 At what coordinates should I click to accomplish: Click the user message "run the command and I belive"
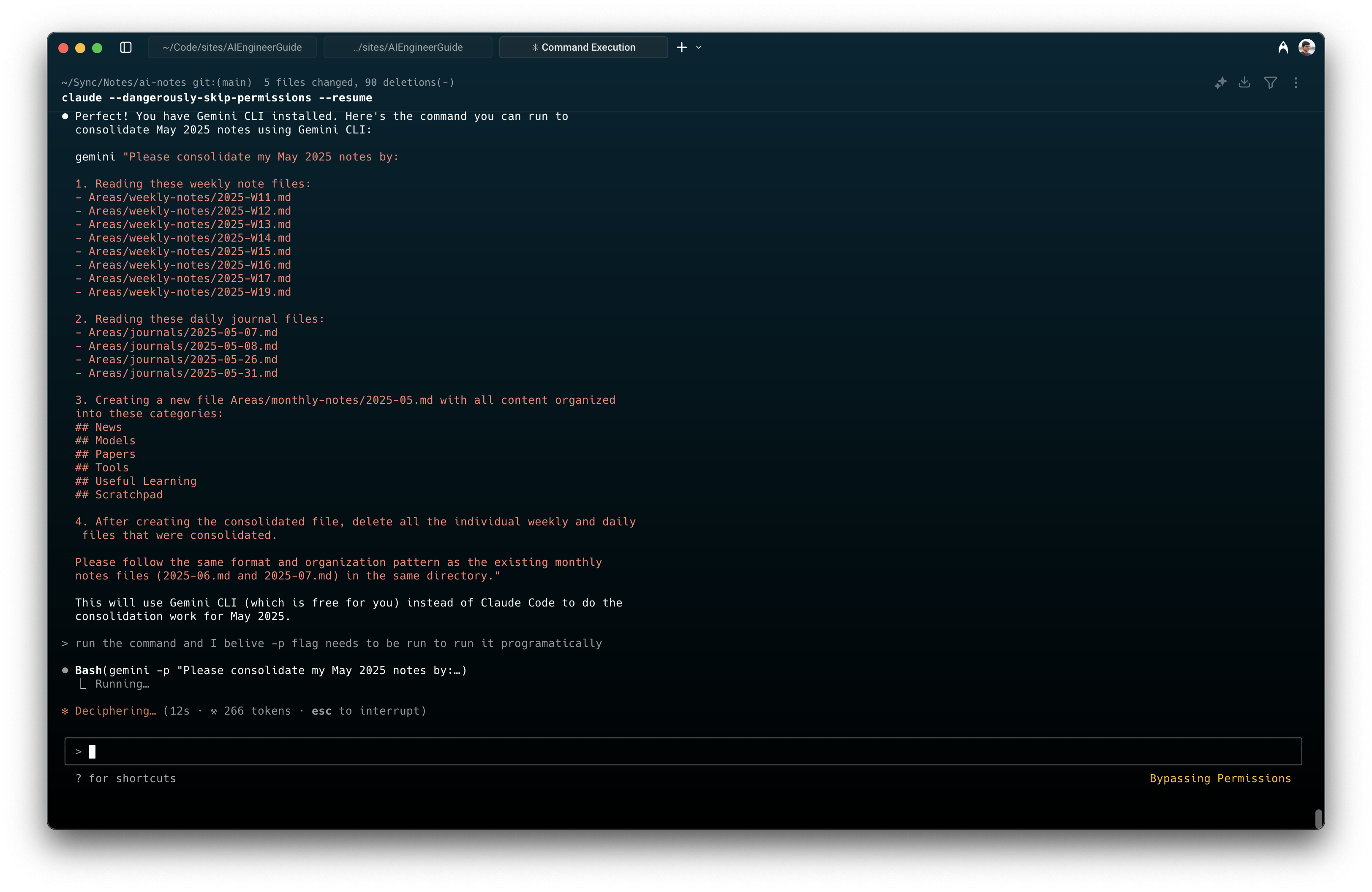pyautogui.click(x=338, y=644)
